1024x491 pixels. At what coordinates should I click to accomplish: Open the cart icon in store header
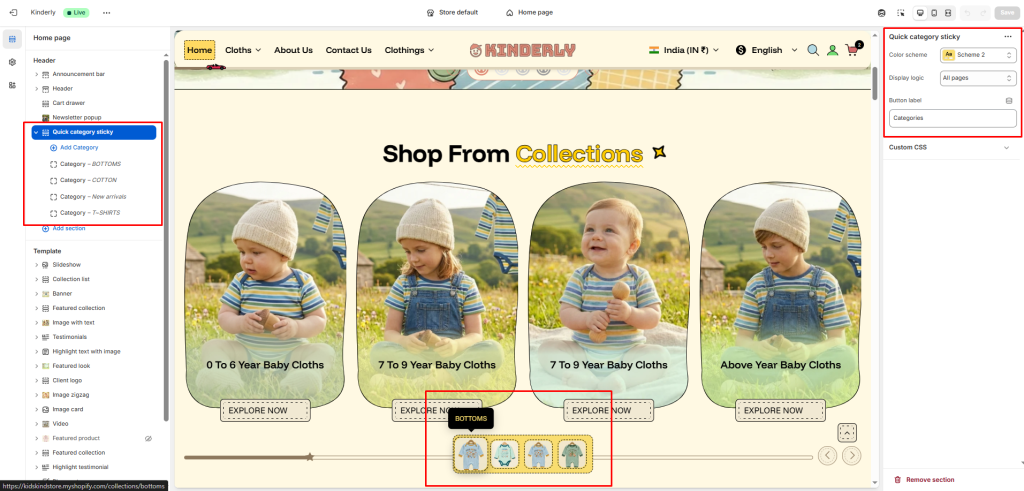[852, 50]
